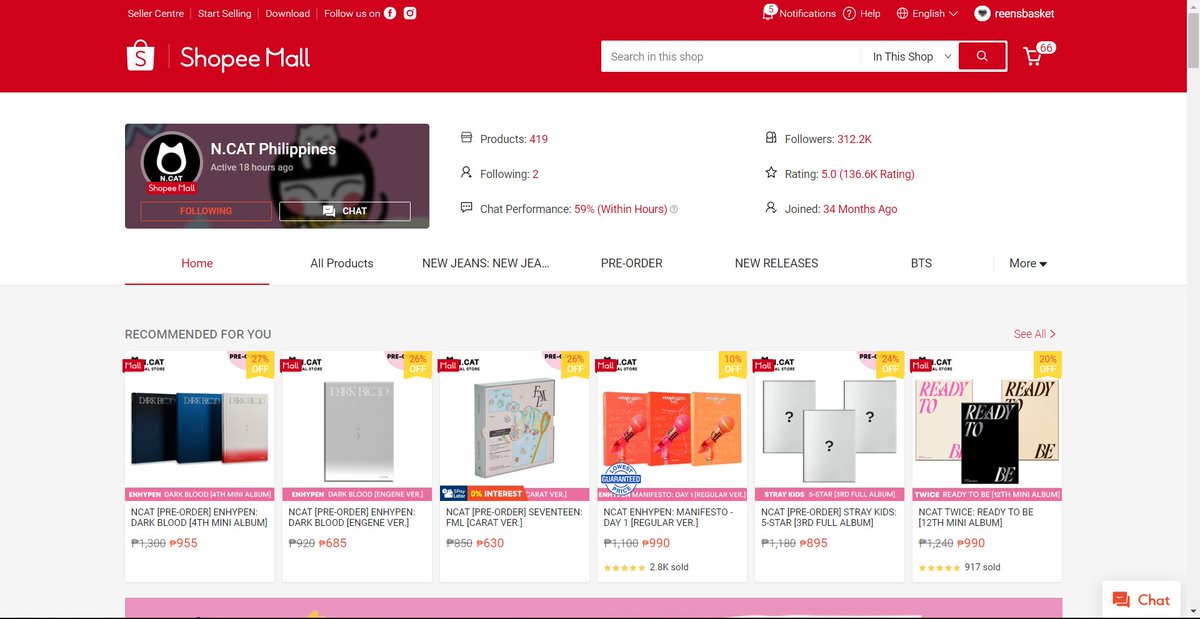Click the Chat Performance info icon

coord(674,209)
